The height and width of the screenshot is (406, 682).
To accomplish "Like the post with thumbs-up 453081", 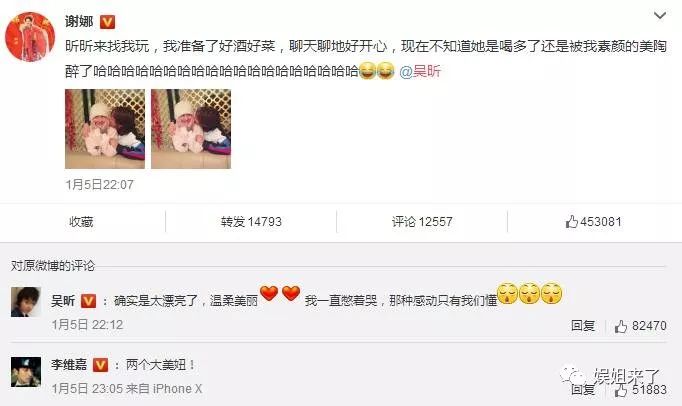I will 593,222.
